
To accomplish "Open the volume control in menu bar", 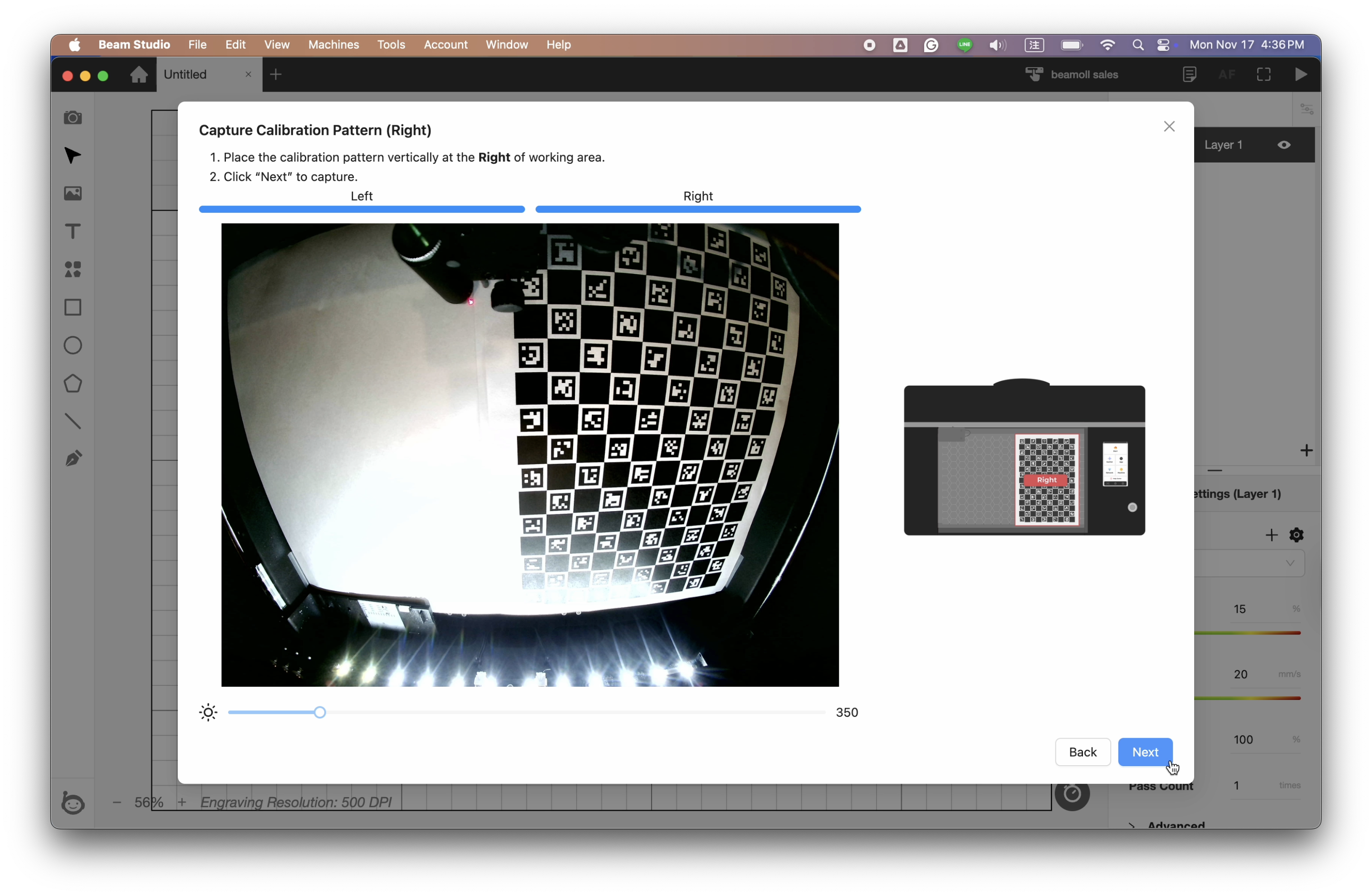I will (x=997, y=45).
